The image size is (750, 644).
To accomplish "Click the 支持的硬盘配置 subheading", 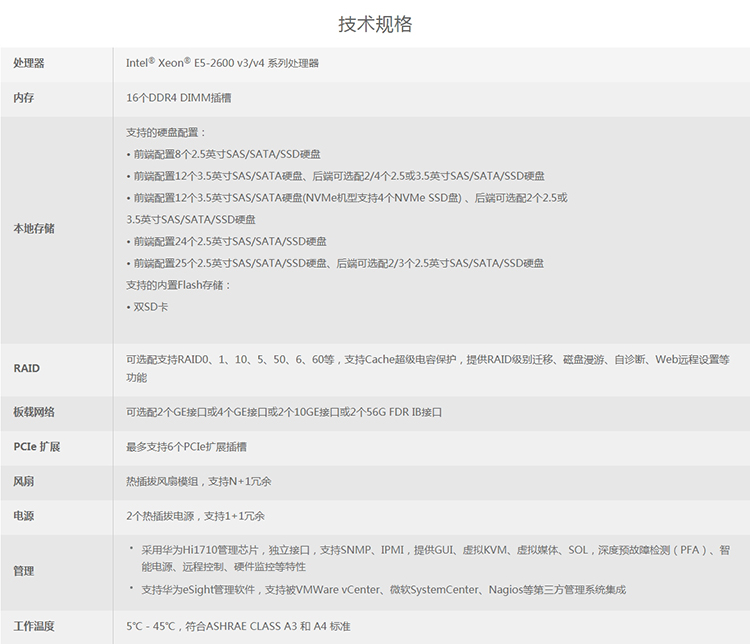I will pos(166,132).
